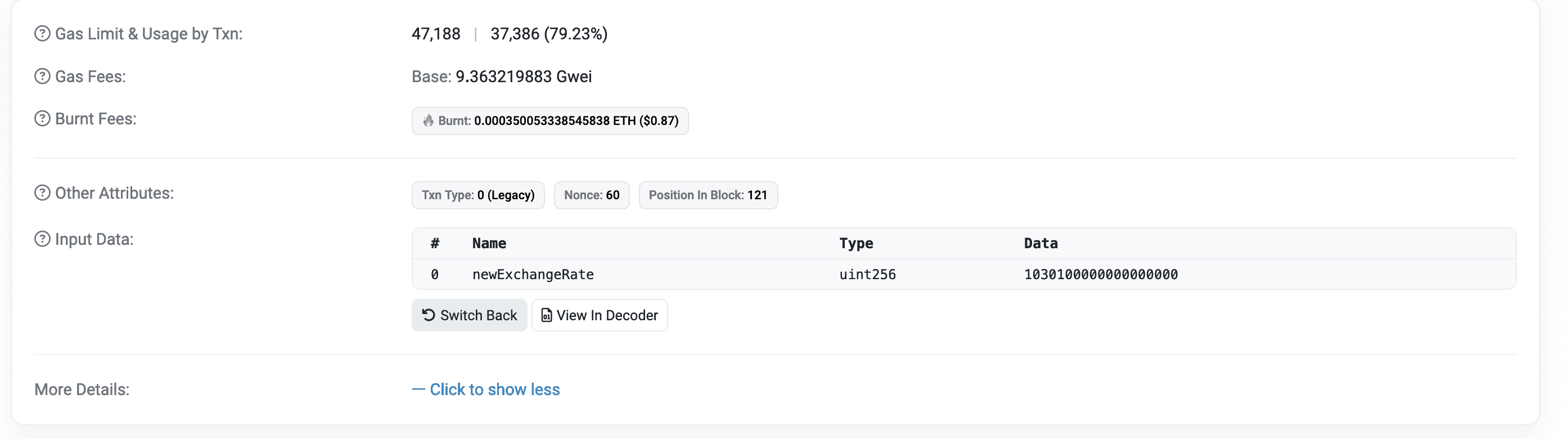This screenshot has width=1568, height=439.
Task: Click the 1030100000000000000 data value
Action: [1101, 275]
